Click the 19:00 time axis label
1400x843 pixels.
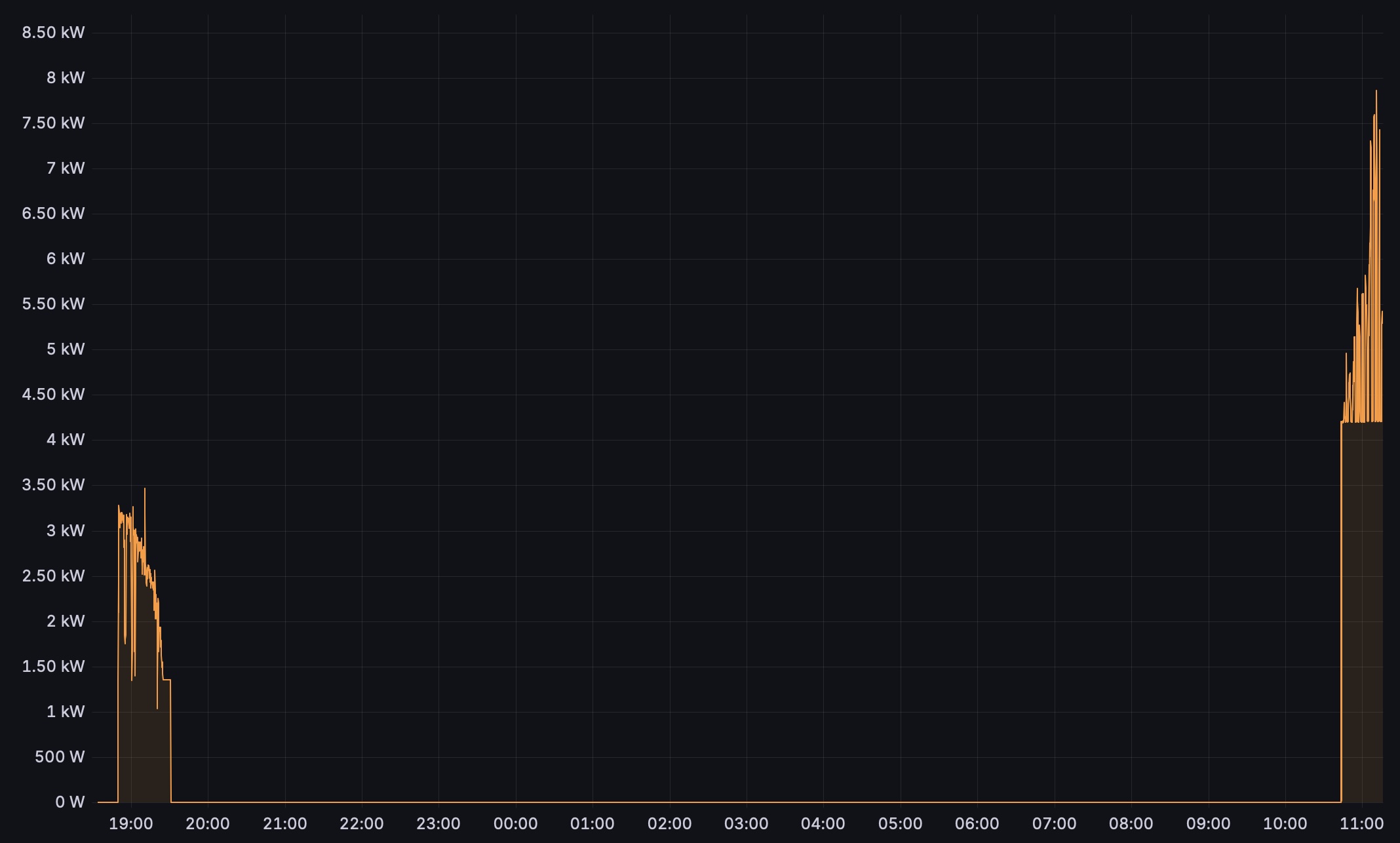pos(130,823)
